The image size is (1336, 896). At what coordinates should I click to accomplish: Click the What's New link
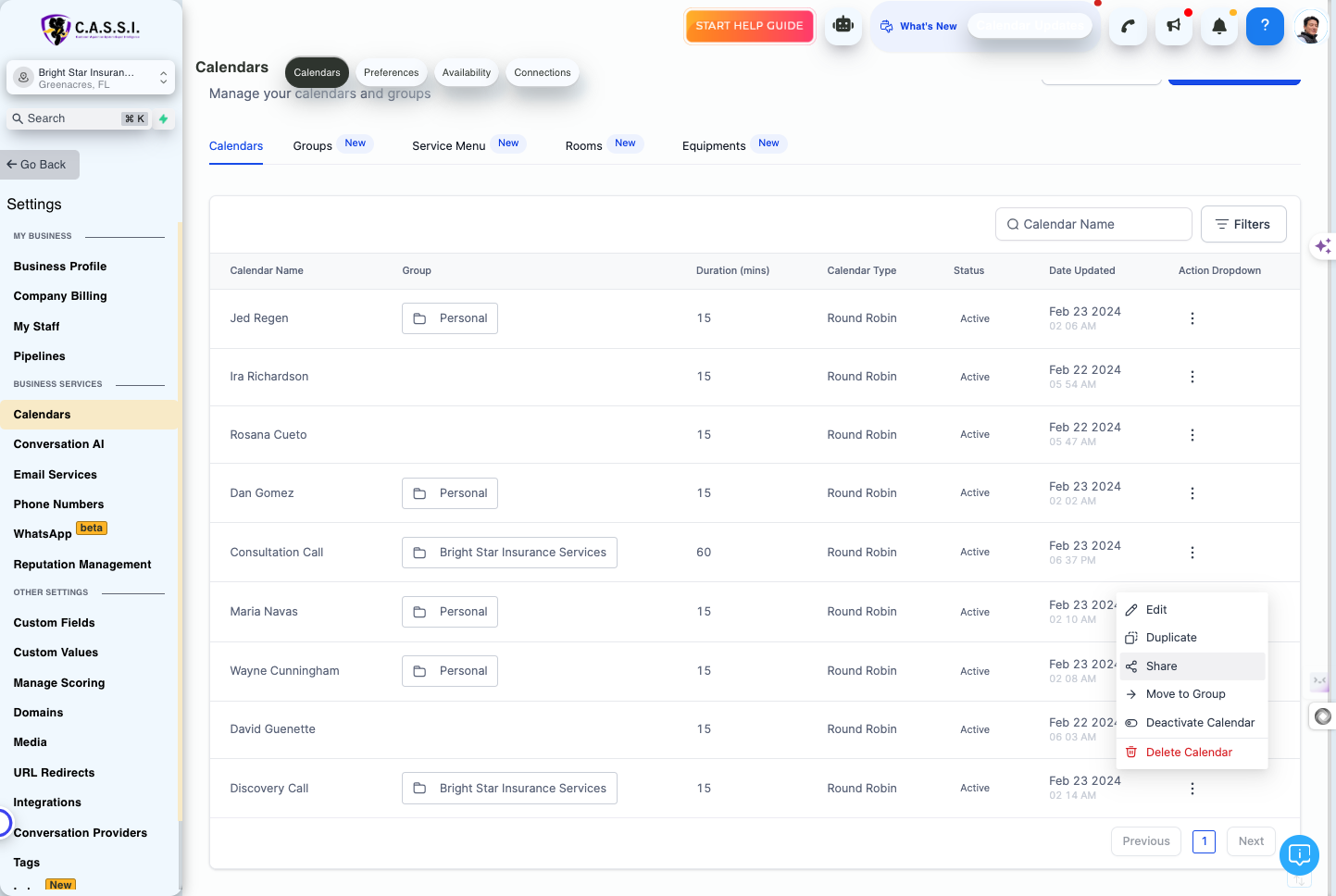918,26
